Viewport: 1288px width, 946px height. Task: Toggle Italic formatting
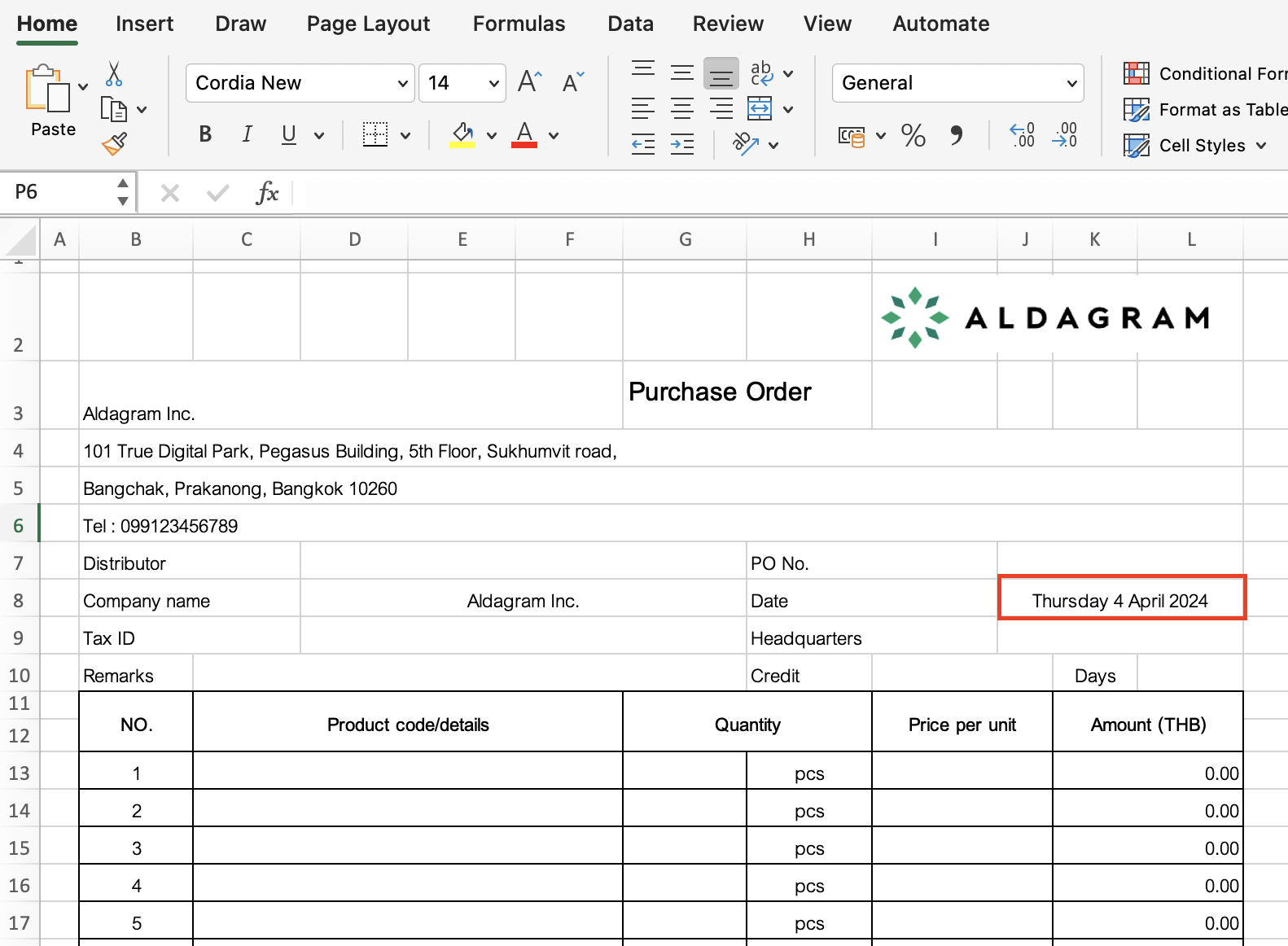(247, 134)
